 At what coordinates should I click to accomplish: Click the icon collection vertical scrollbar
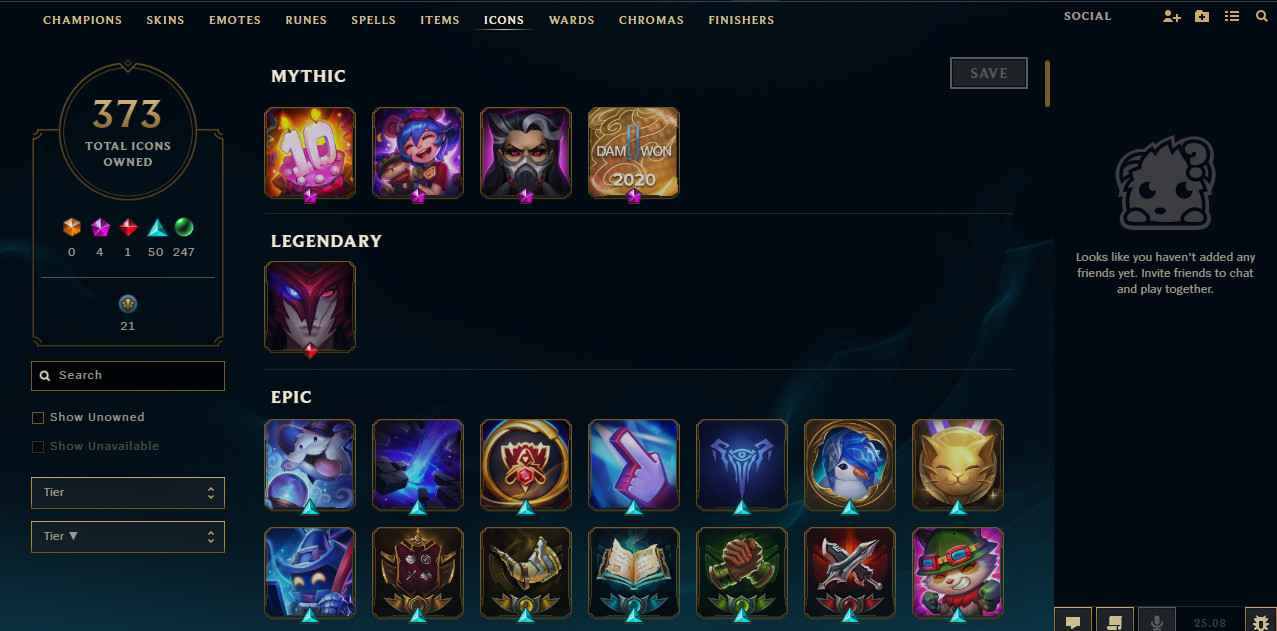pyautogui.click(x=1047, y=84)
